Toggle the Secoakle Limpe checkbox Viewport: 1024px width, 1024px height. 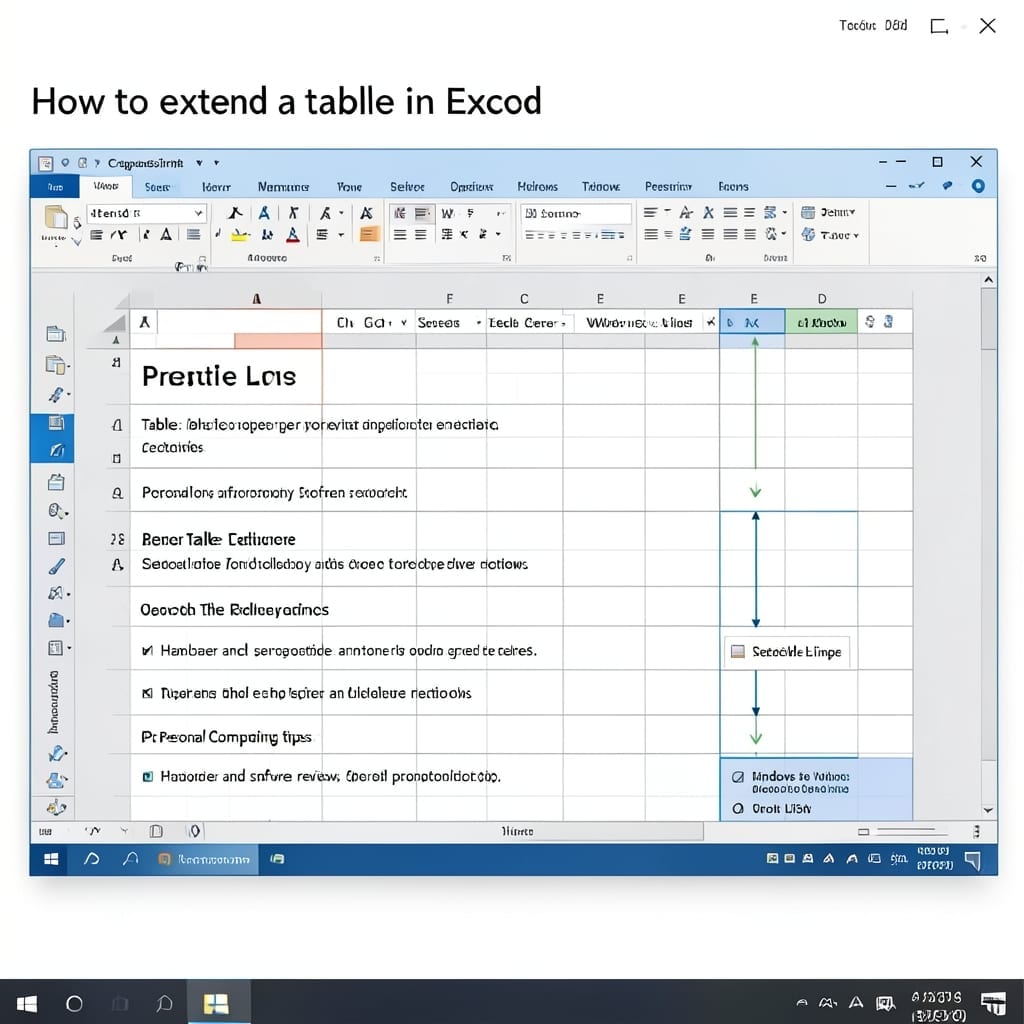(738, 651)
